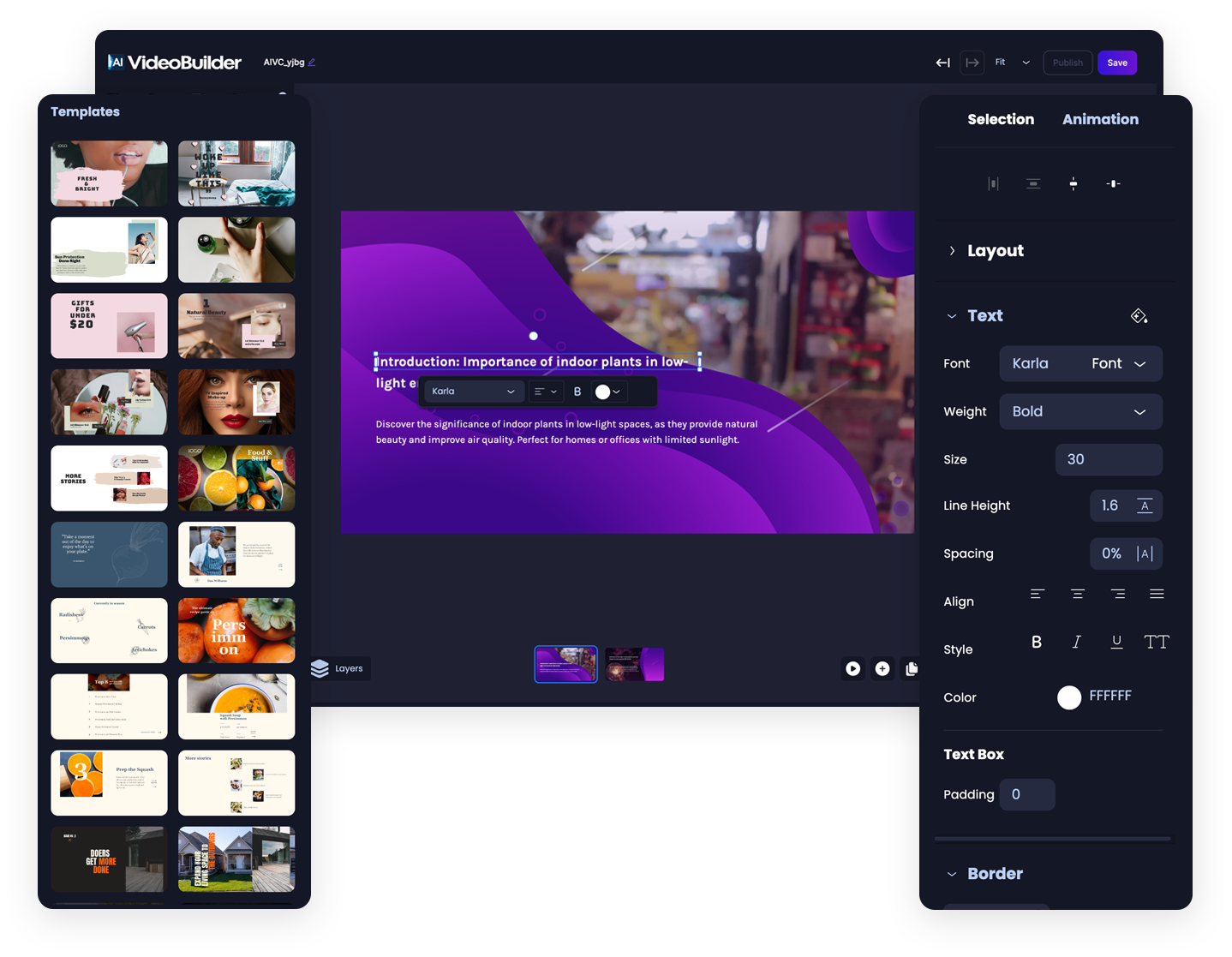
Task: Click the play preview button
Action: (x=852, y=668)
